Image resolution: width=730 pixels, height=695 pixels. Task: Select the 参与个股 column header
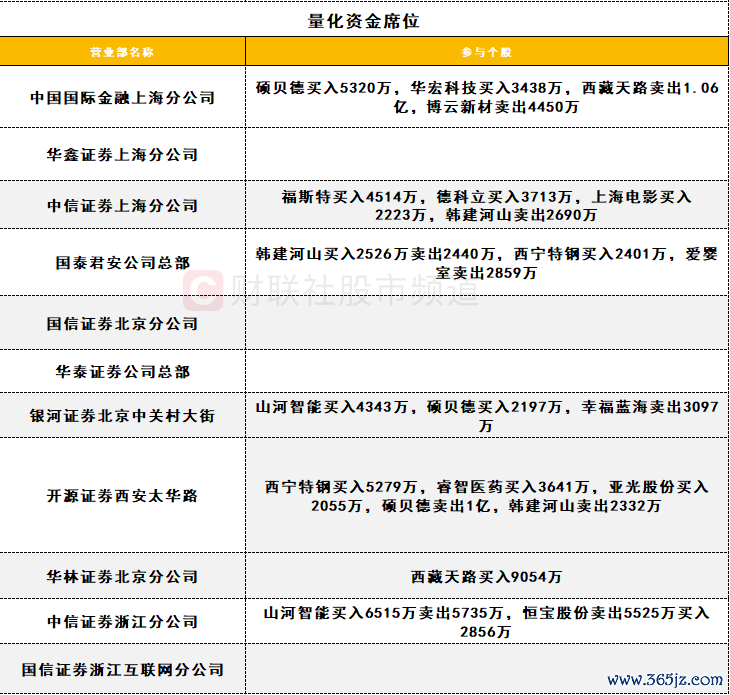(x=487, y=52)
